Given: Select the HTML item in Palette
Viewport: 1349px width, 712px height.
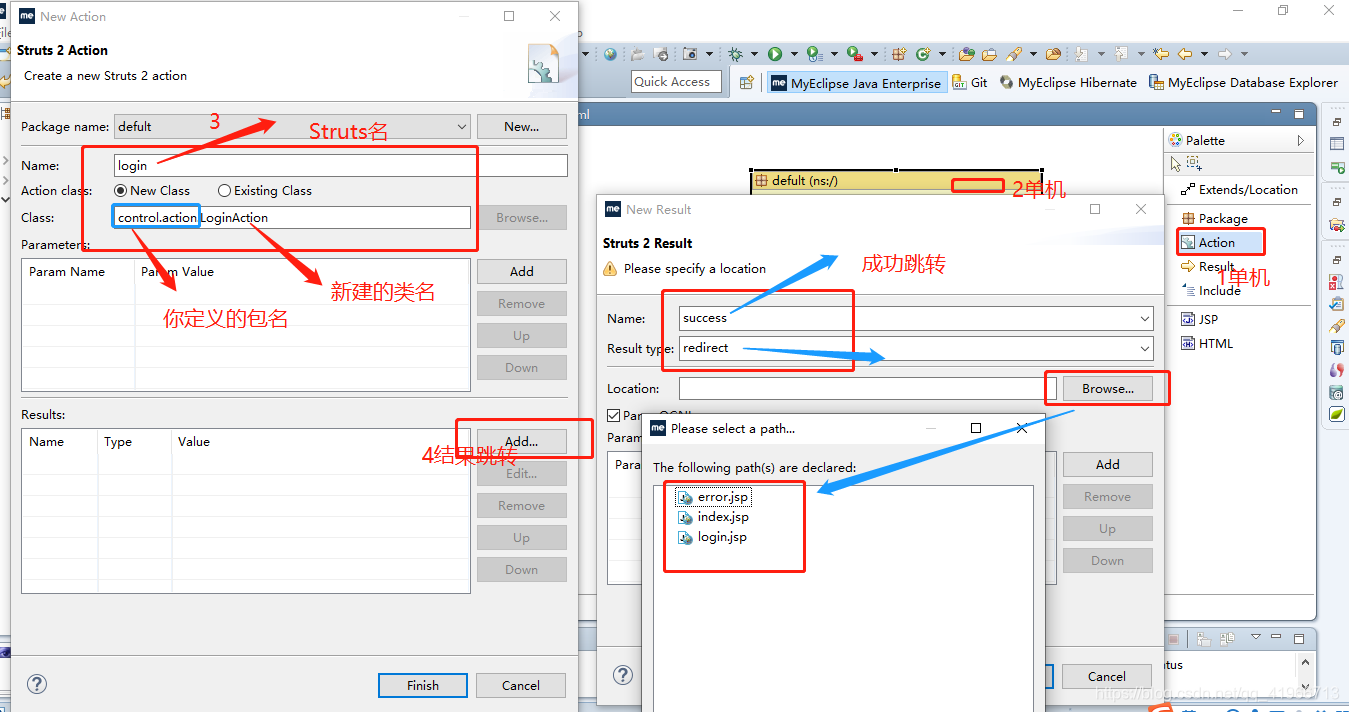Looking at the screenshot, I should 1207,343.
